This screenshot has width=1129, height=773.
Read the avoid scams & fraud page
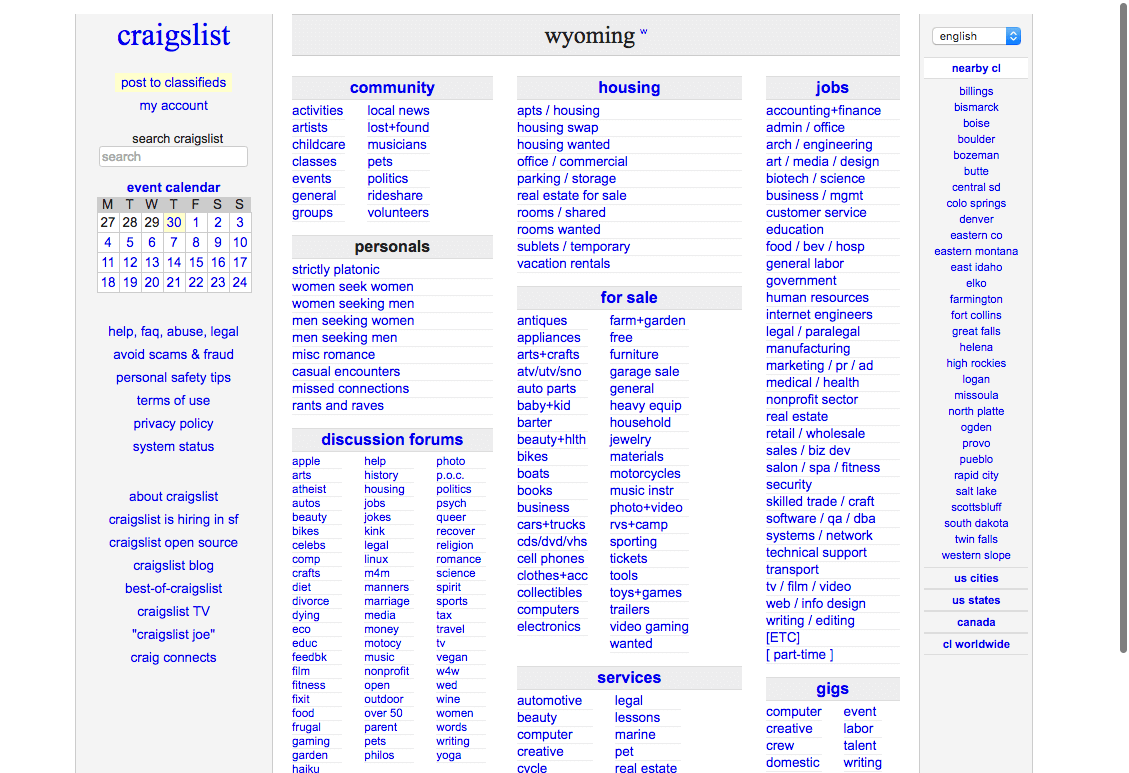point(172,354)
